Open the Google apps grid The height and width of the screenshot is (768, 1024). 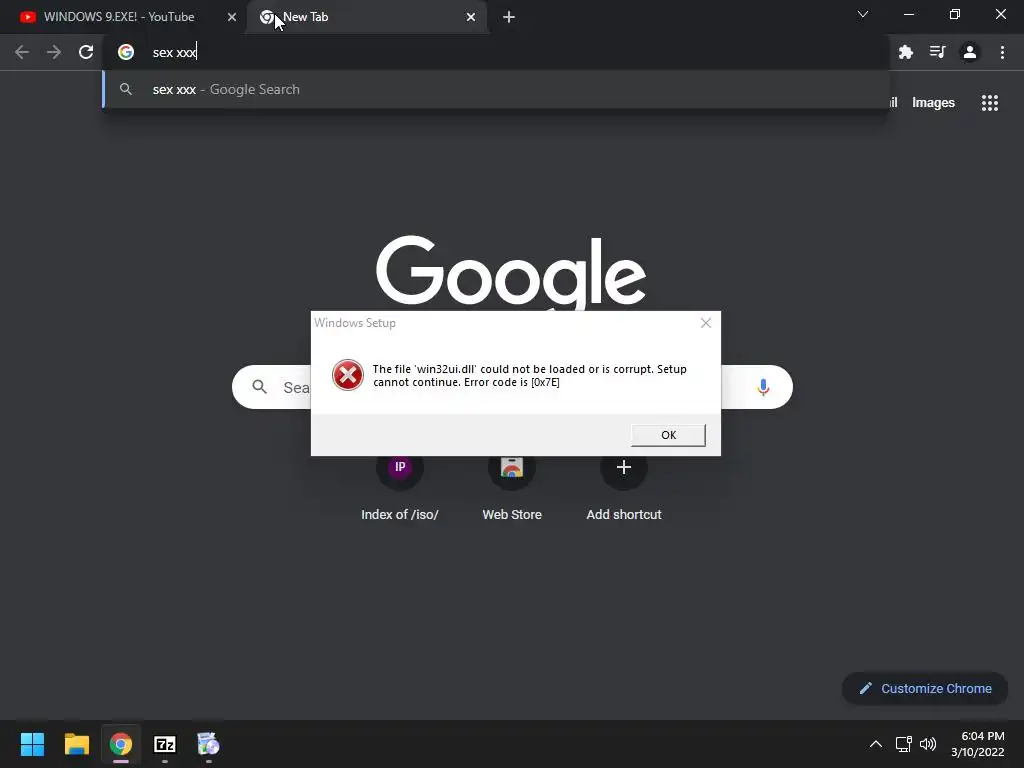pos(990,103)
